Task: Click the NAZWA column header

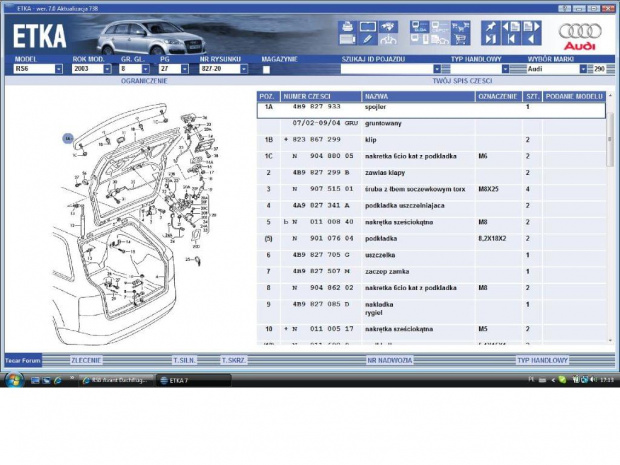Action: [x=418, y=96]
